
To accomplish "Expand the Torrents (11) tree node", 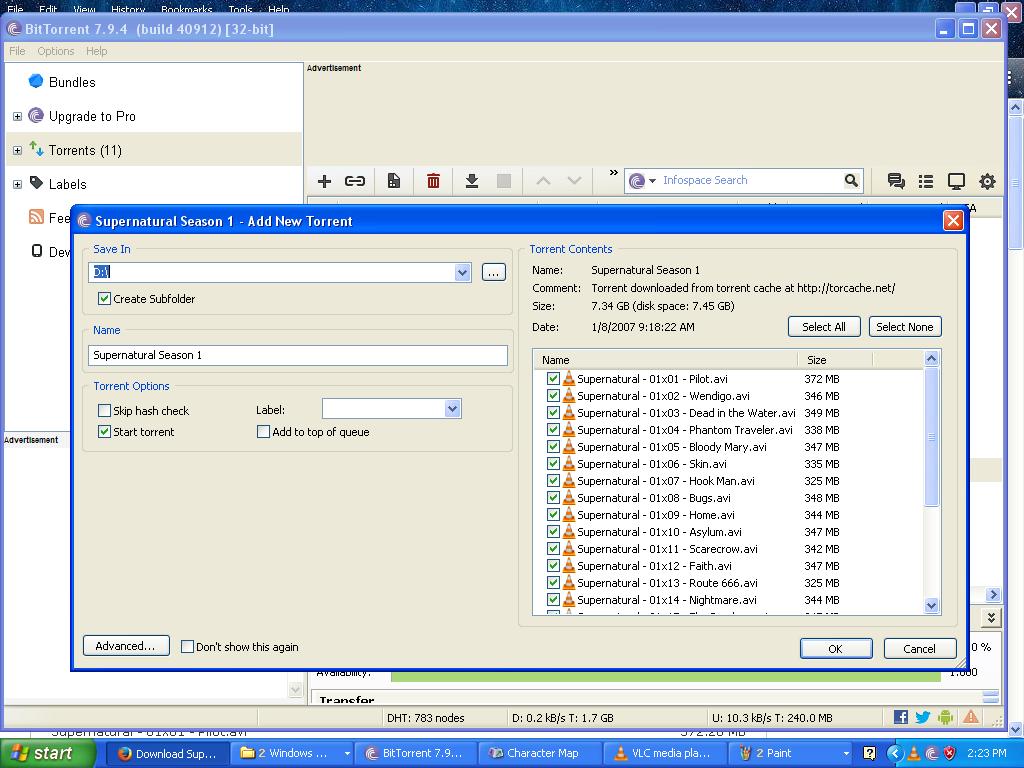I will tap(18, 150).
